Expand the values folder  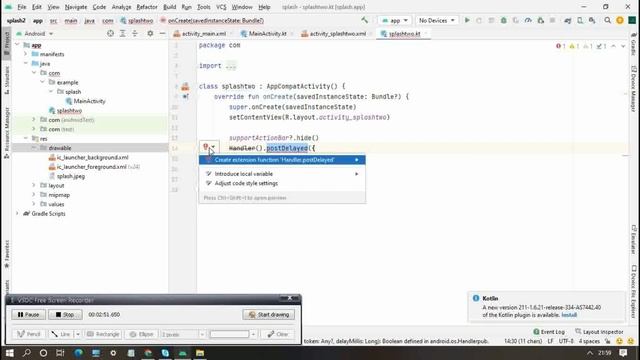(34, 204)
